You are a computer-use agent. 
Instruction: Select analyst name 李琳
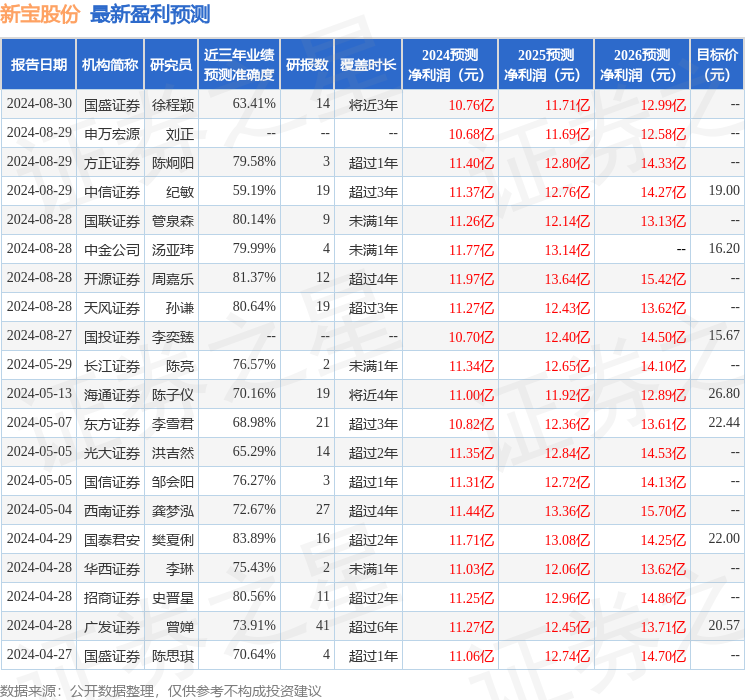point(180,569)
